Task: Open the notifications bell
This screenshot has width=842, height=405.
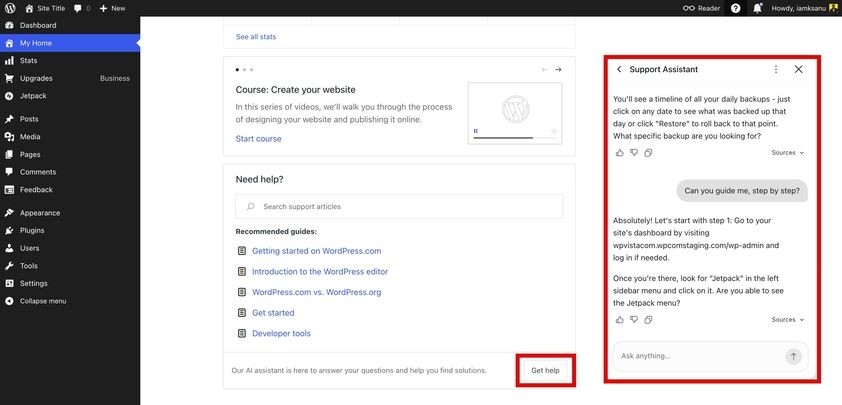Action: (757, 8)
